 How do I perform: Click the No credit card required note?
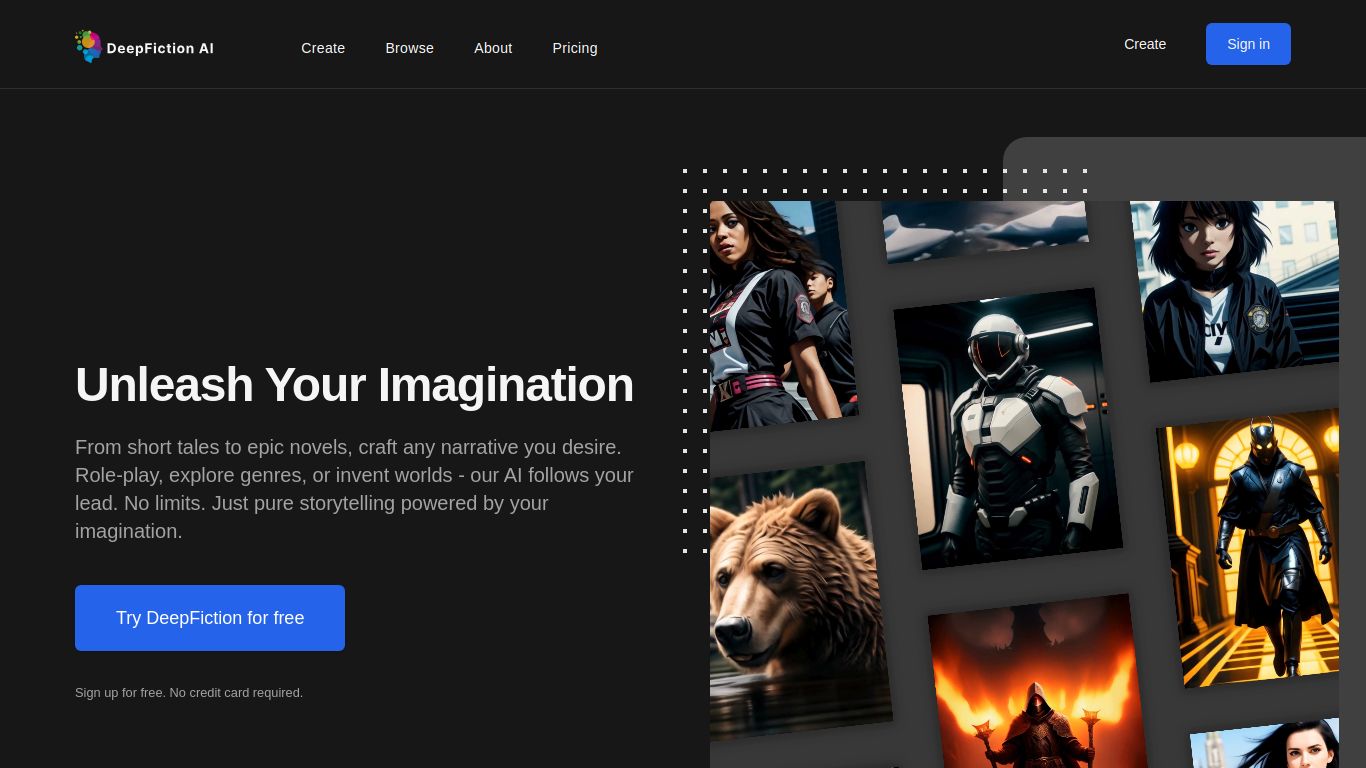189,692
